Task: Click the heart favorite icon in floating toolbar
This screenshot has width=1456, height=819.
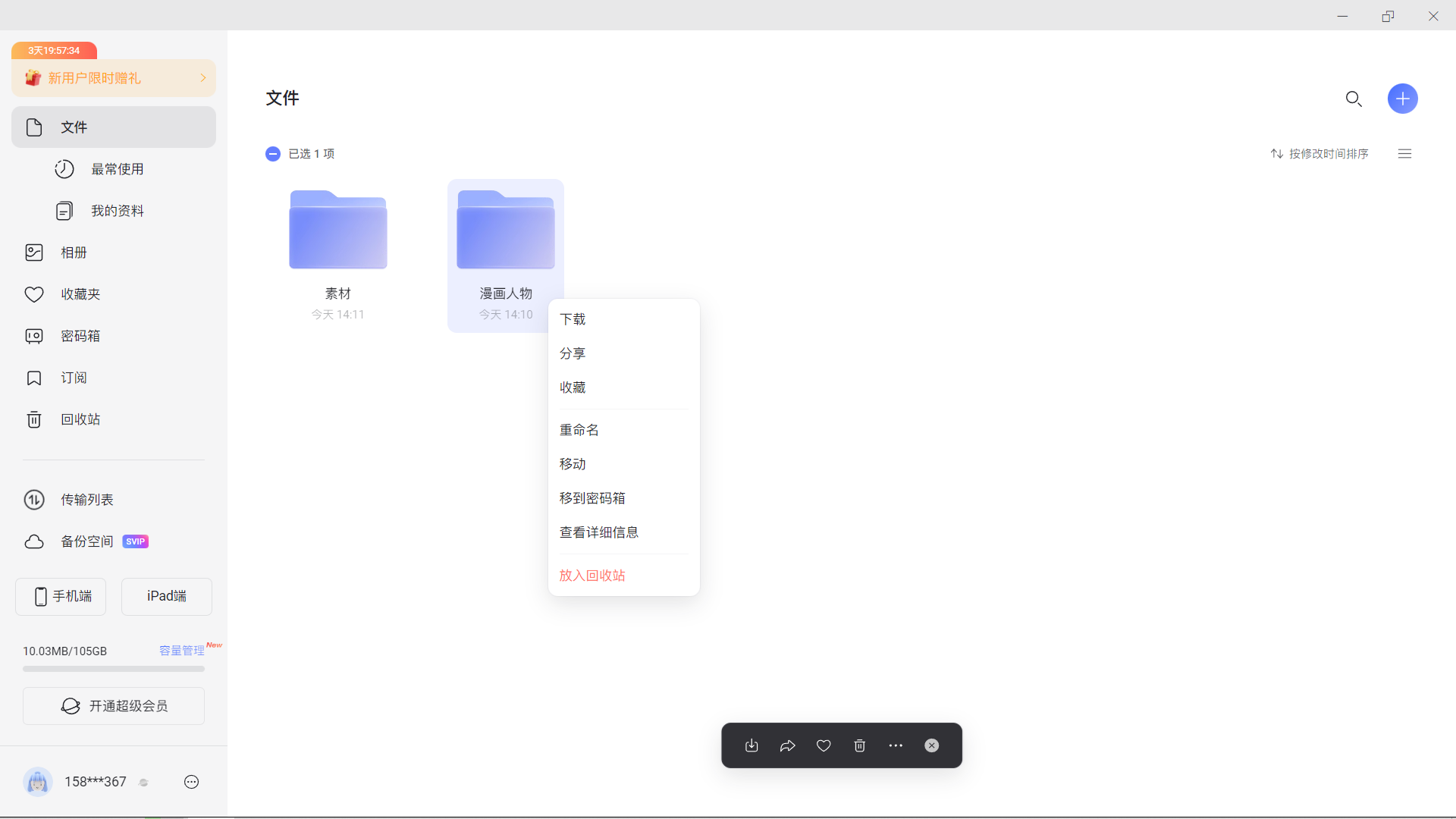Action: 824,745
